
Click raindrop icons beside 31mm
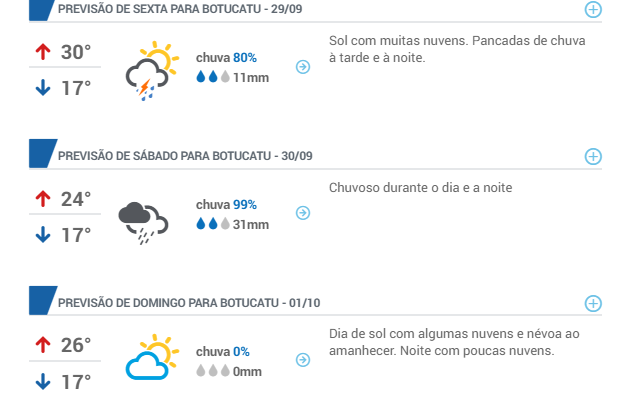point(213,224)
